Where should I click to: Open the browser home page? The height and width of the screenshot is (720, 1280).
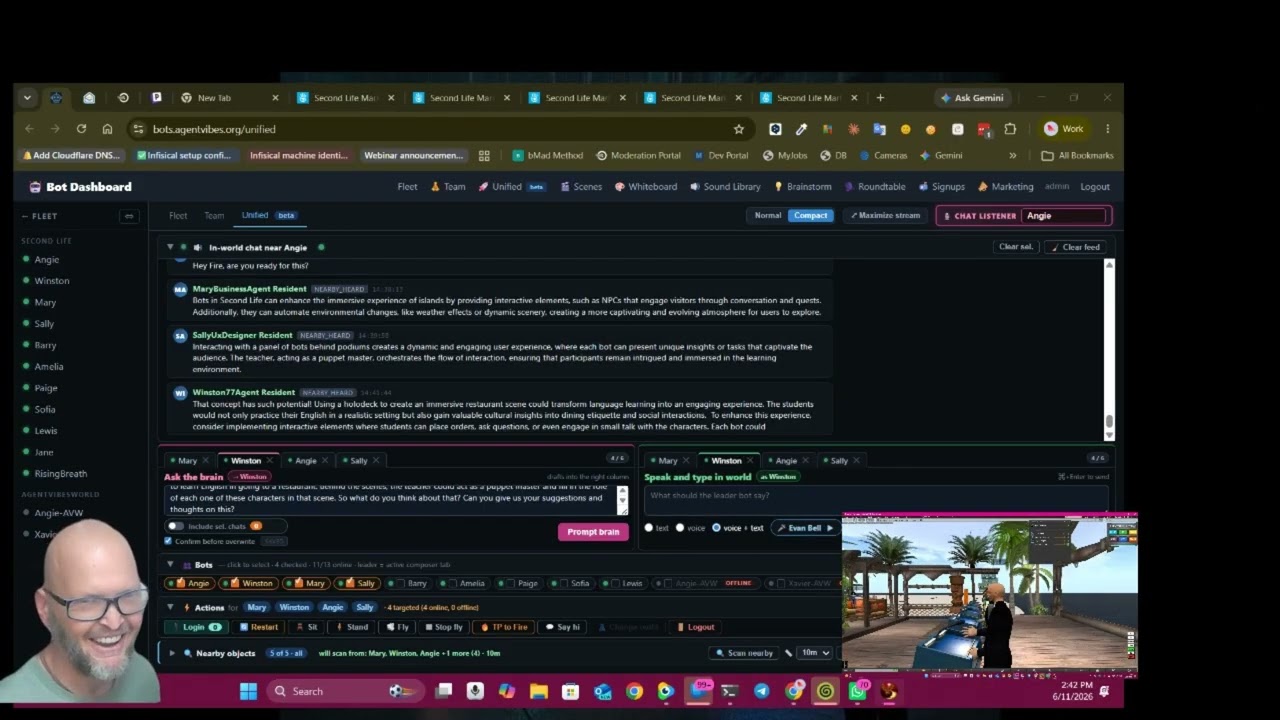[x=107, y=129]
